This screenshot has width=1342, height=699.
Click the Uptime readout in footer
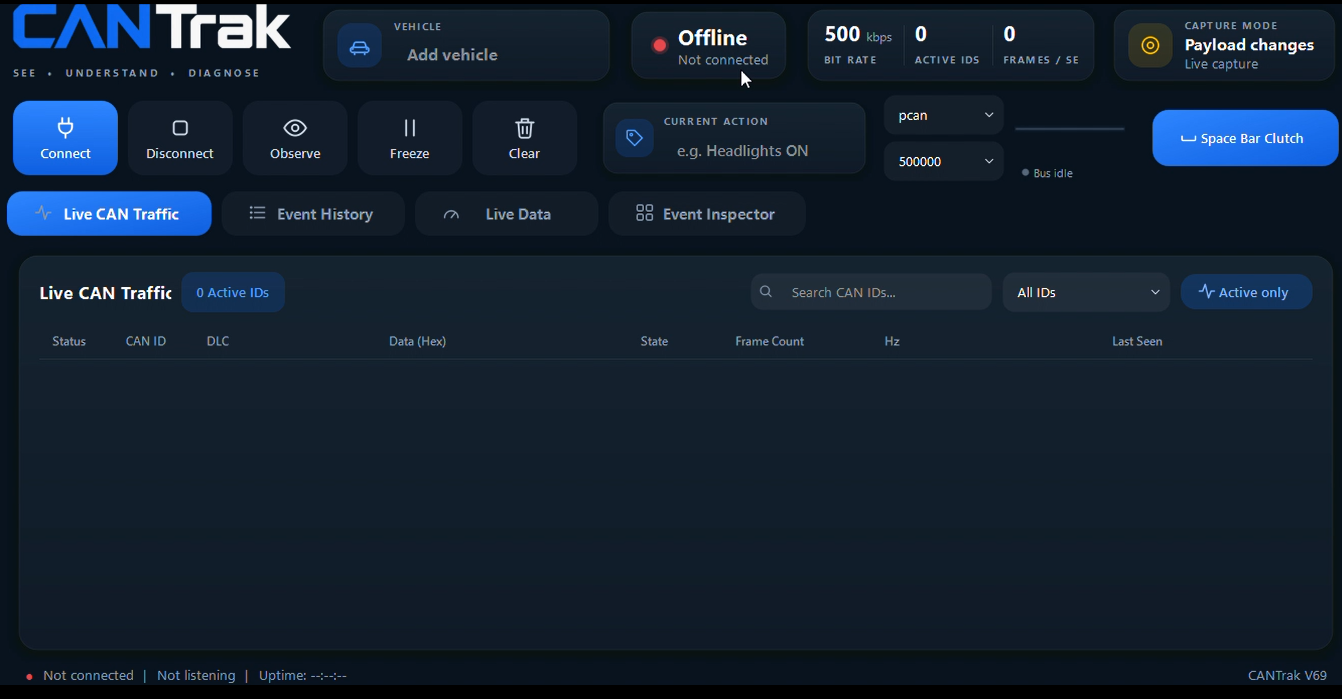[303, 675]
